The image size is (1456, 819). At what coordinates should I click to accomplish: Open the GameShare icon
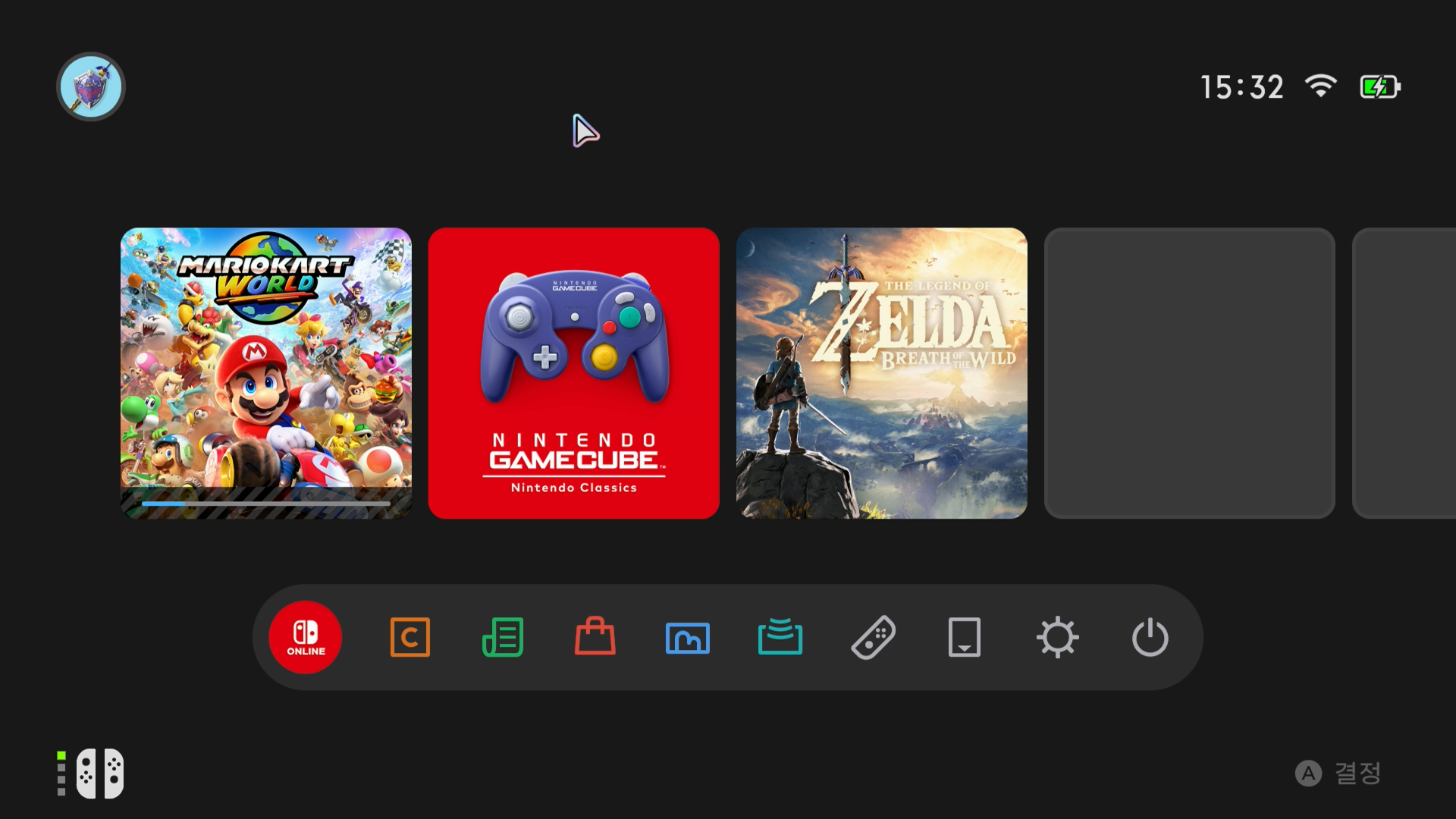[x=780, y=636]
